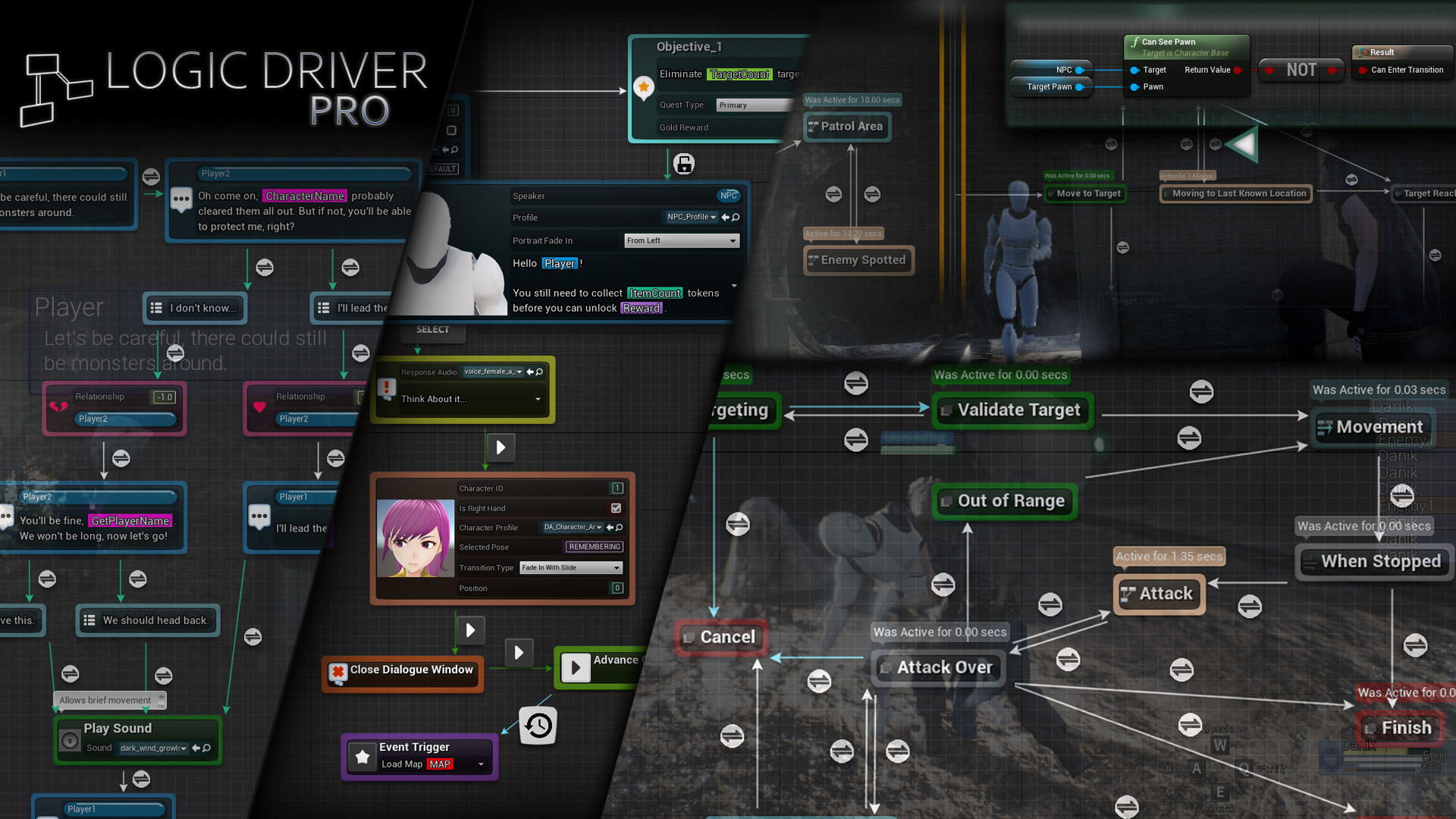The image size is (1456, 819).
Task: Click the MAP event trigger load map input field
Action: coord(441,762)
